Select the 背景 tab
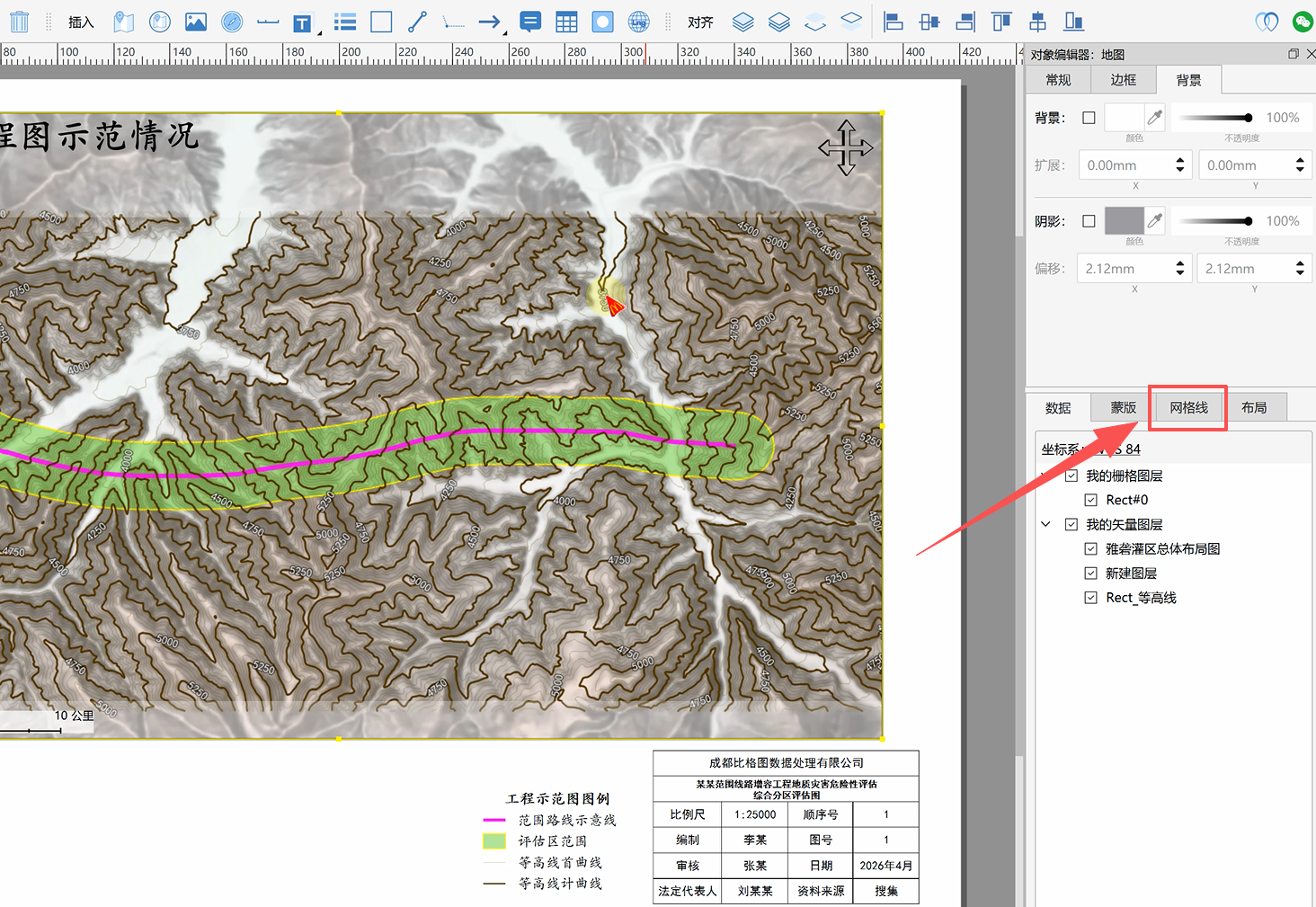The image size is (1316, 907). tap(1188, 80)
